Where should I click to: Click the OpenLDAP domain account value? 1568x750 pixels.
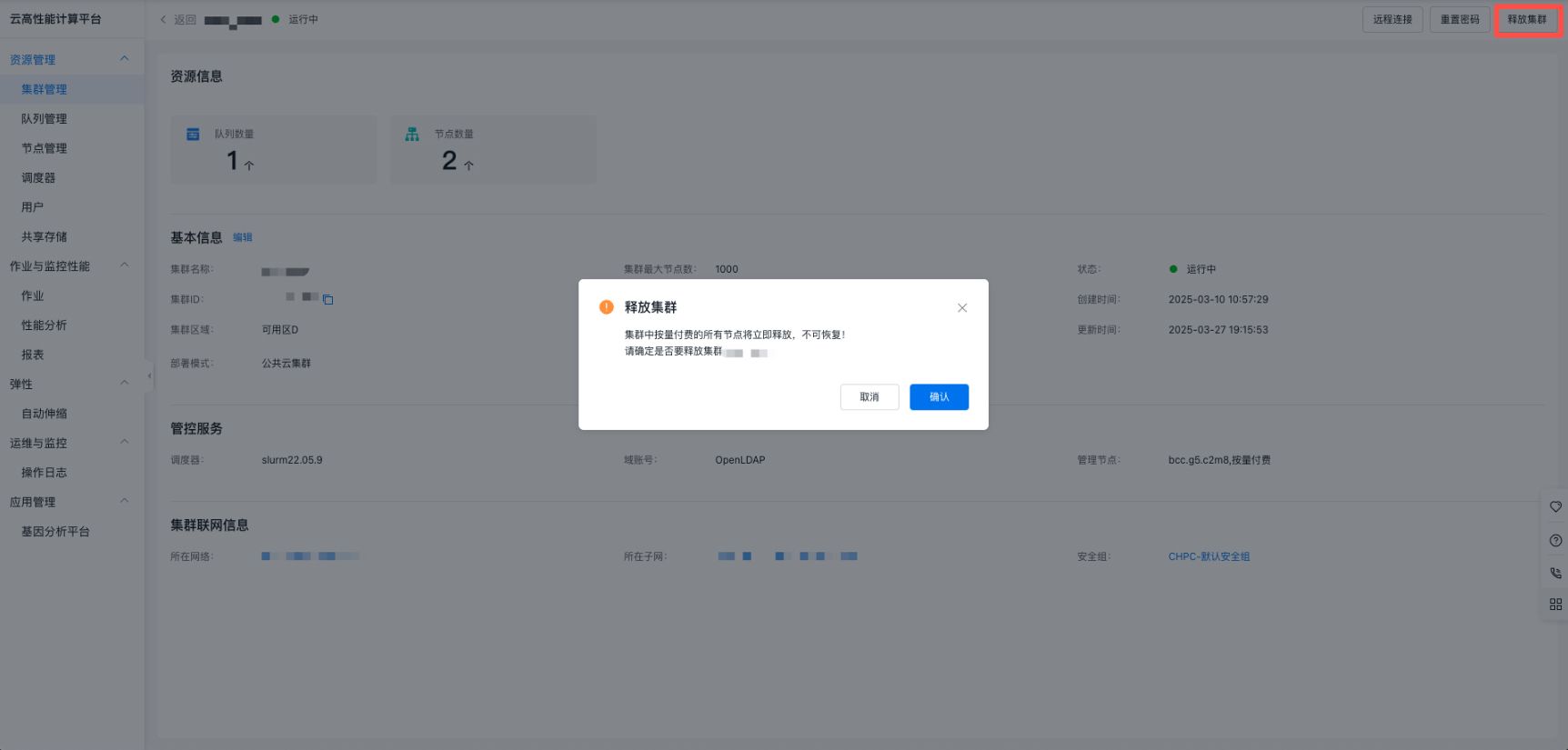pos(740,460)
